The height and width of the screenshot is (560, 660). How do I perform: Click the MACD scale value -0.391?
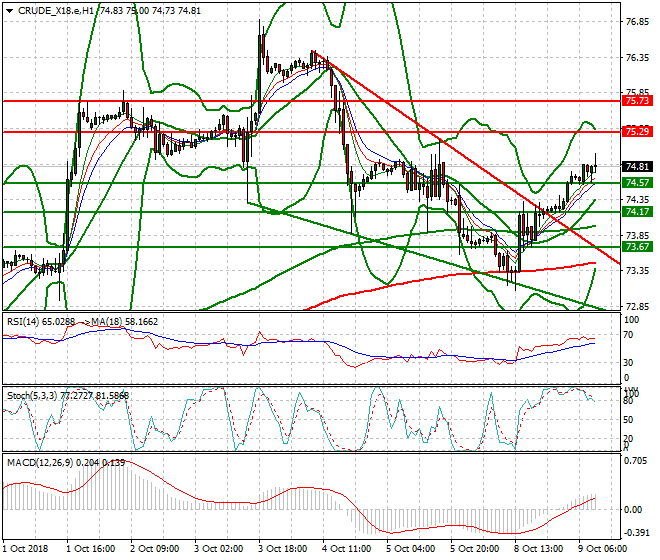click(636, 533)
